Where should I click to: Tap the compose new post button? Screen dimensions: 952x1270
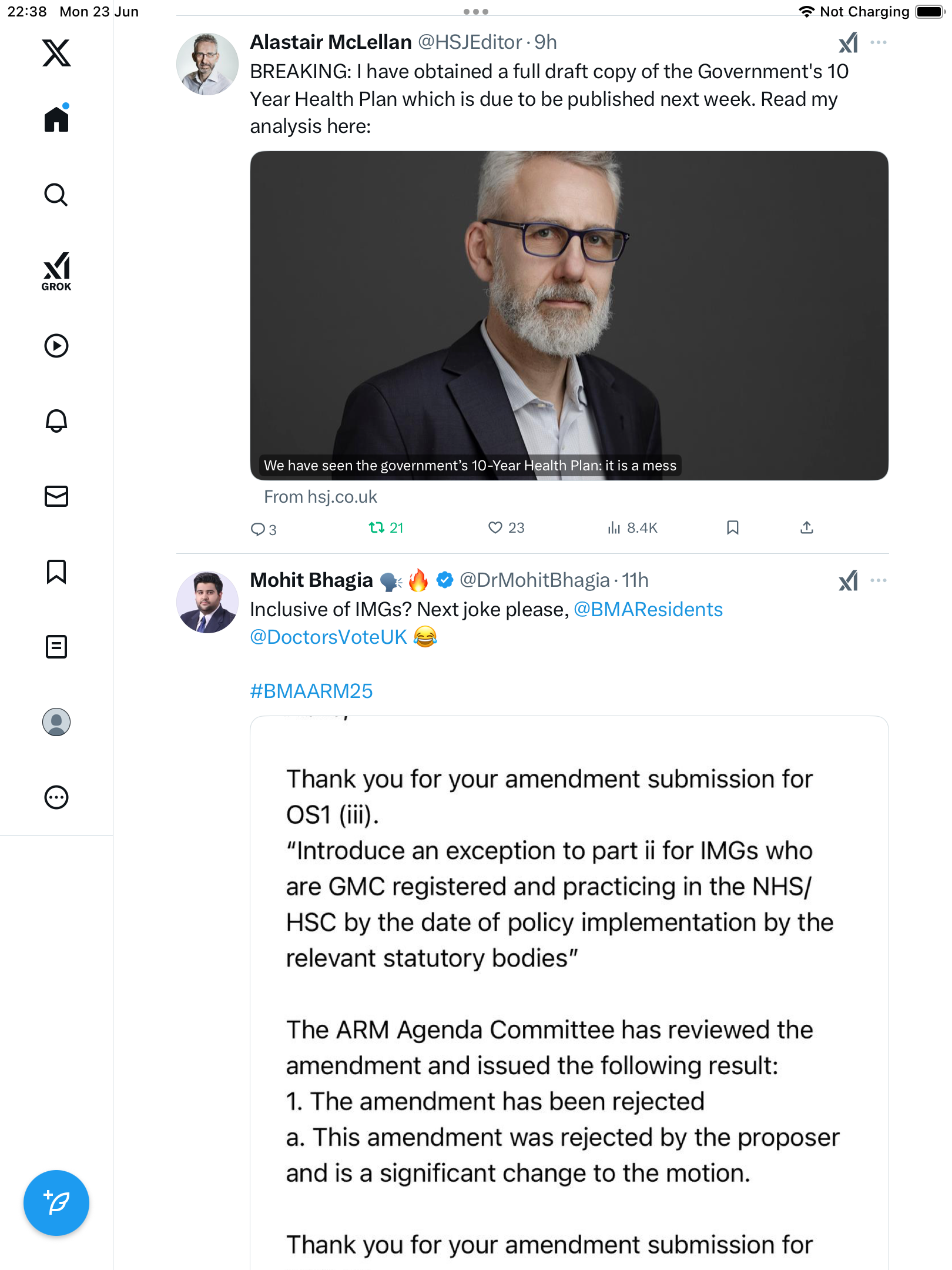point(56,1203)
